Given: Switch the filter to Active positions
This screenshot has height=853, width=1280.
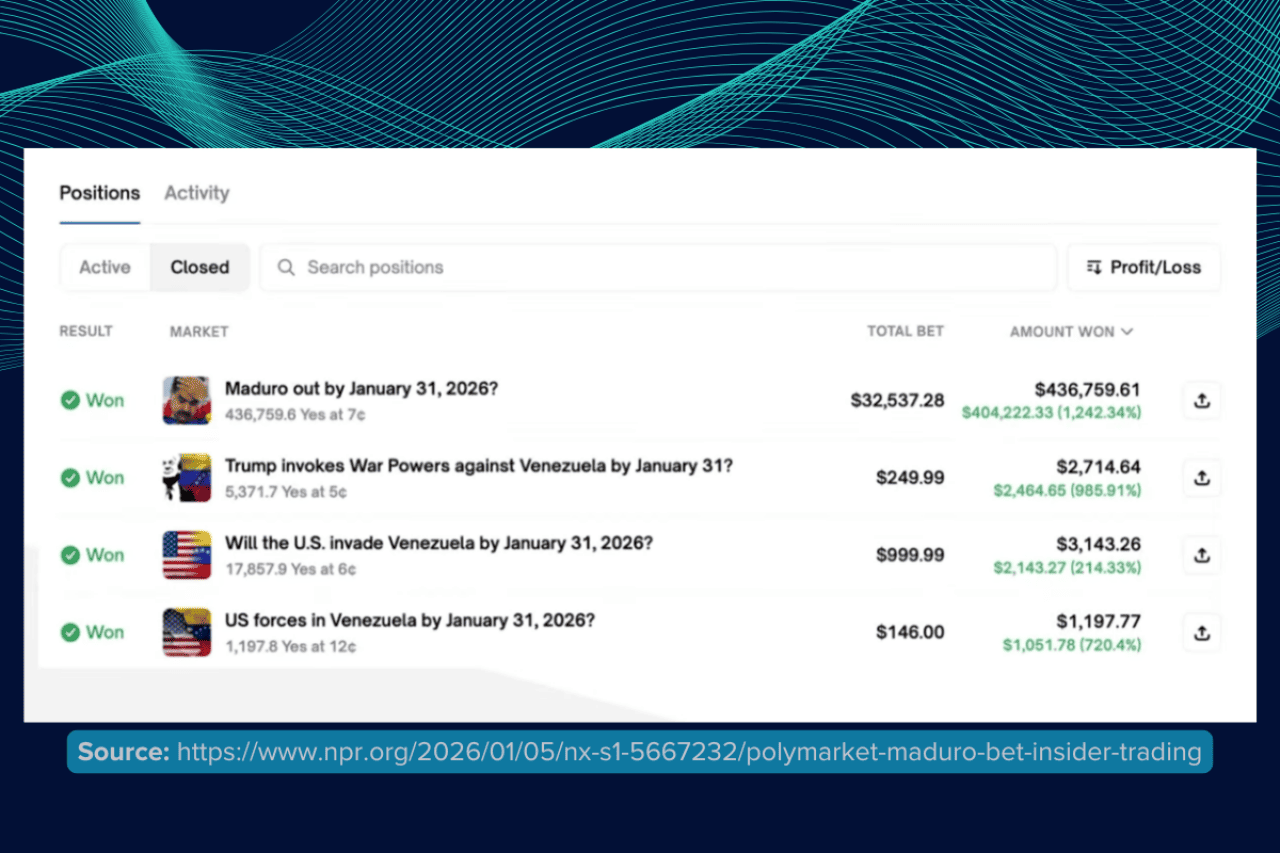Looking at the screenshot, I should point(104,267).
